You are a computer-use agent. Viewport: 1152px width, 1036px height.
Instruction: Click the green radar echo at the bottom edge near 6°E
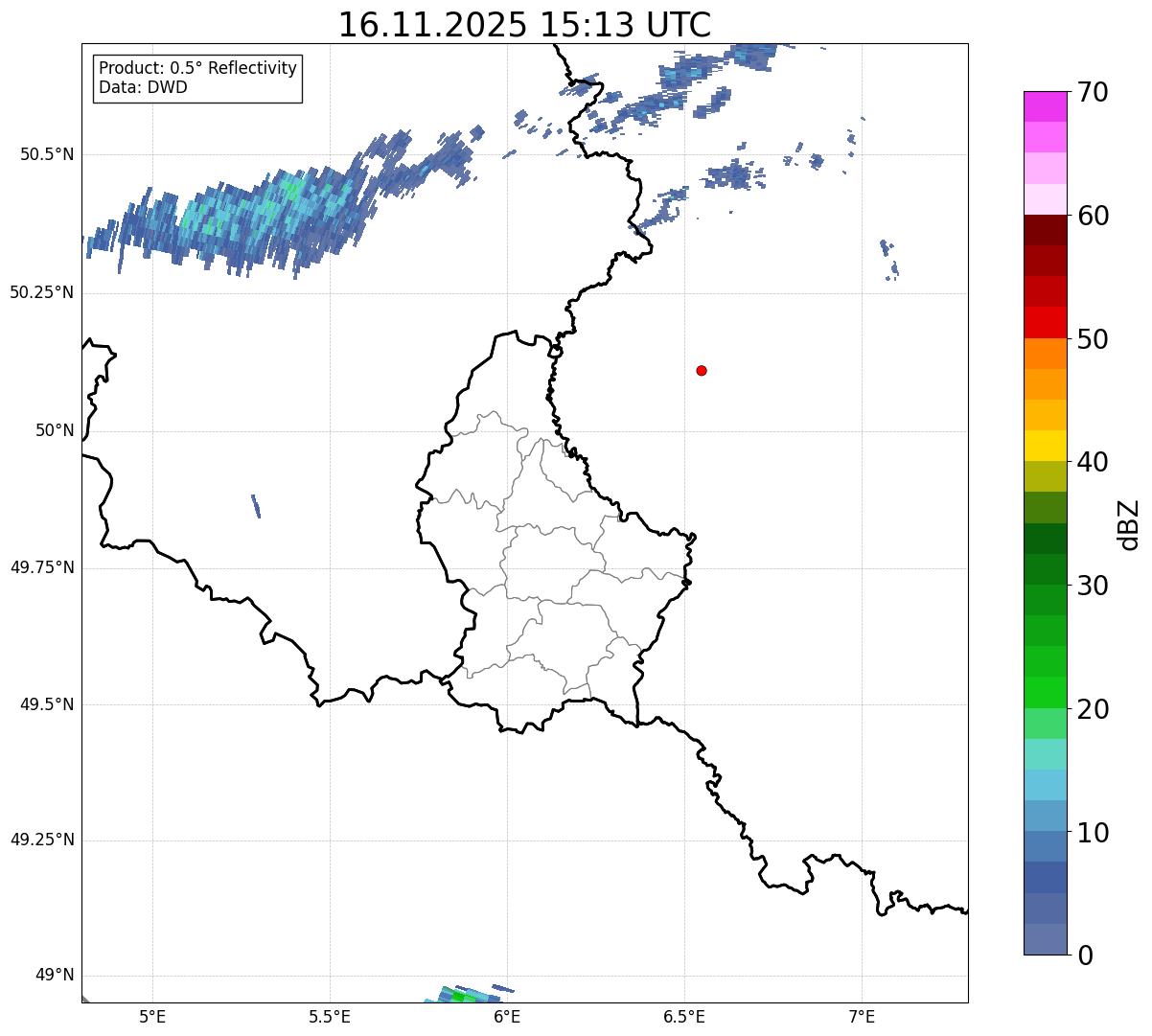point(472,994)
